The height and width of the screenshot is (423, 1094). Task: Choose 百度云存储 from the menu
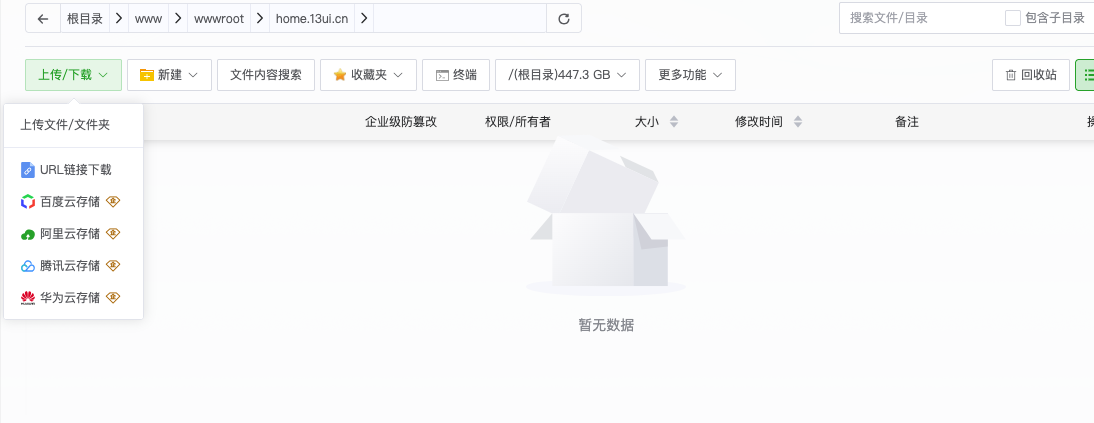coord(70,202)
